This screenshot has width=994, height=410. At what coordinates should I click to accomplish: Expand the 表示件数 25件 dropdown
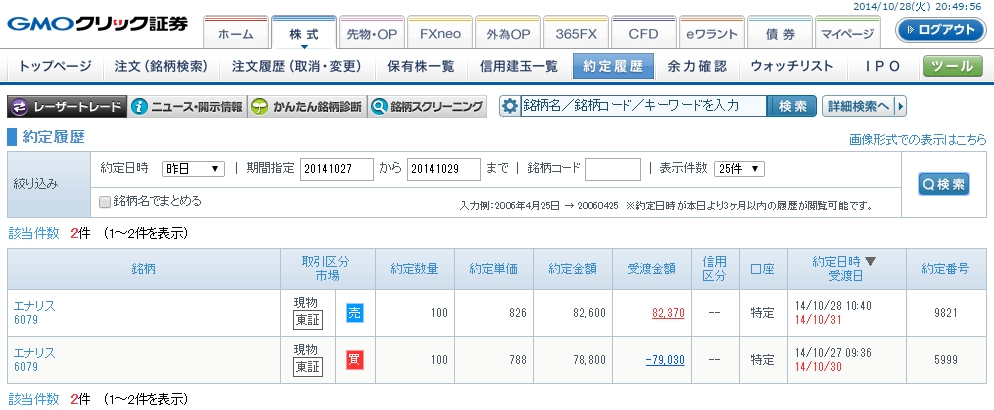[741, 169]
